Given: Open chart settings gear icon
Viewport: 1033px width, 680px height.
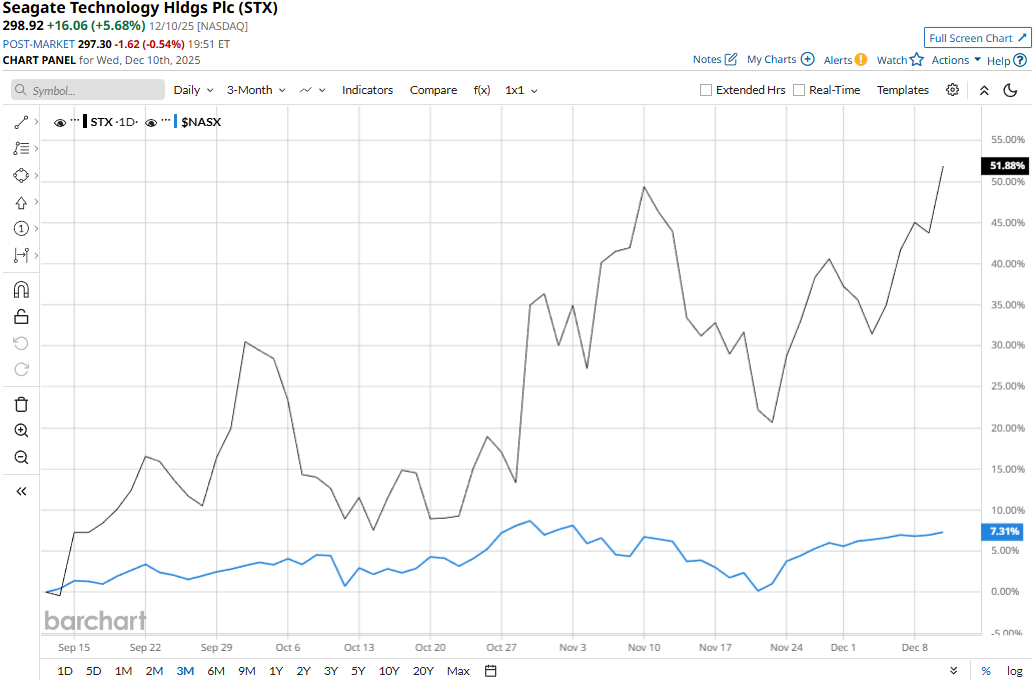Looking at the screenshot, I should coord(952,90).
